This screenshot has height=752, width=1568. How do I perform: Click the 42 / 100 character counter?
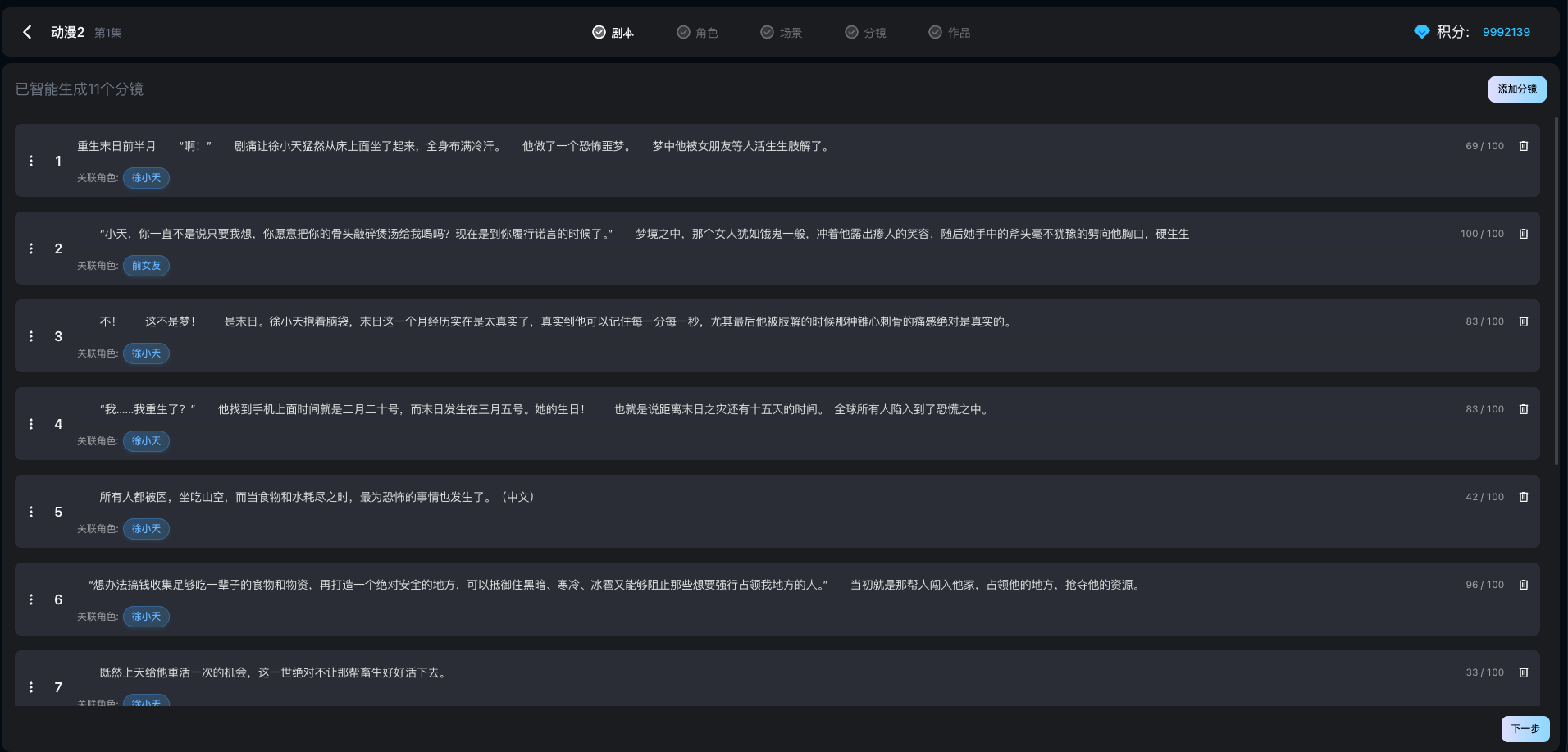[1484, 497]
